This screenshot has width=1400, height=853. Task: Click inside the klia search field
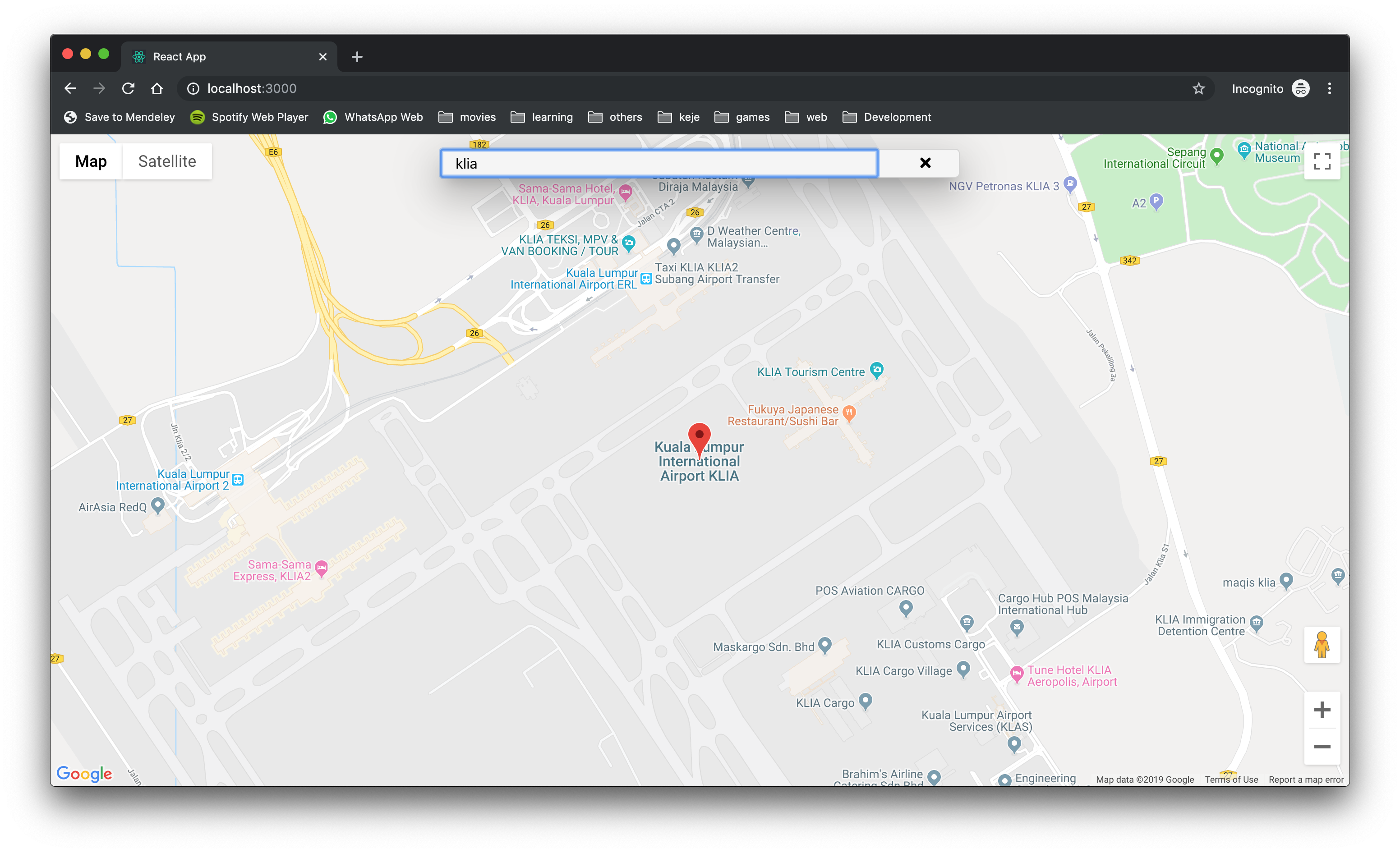point(658,163)
